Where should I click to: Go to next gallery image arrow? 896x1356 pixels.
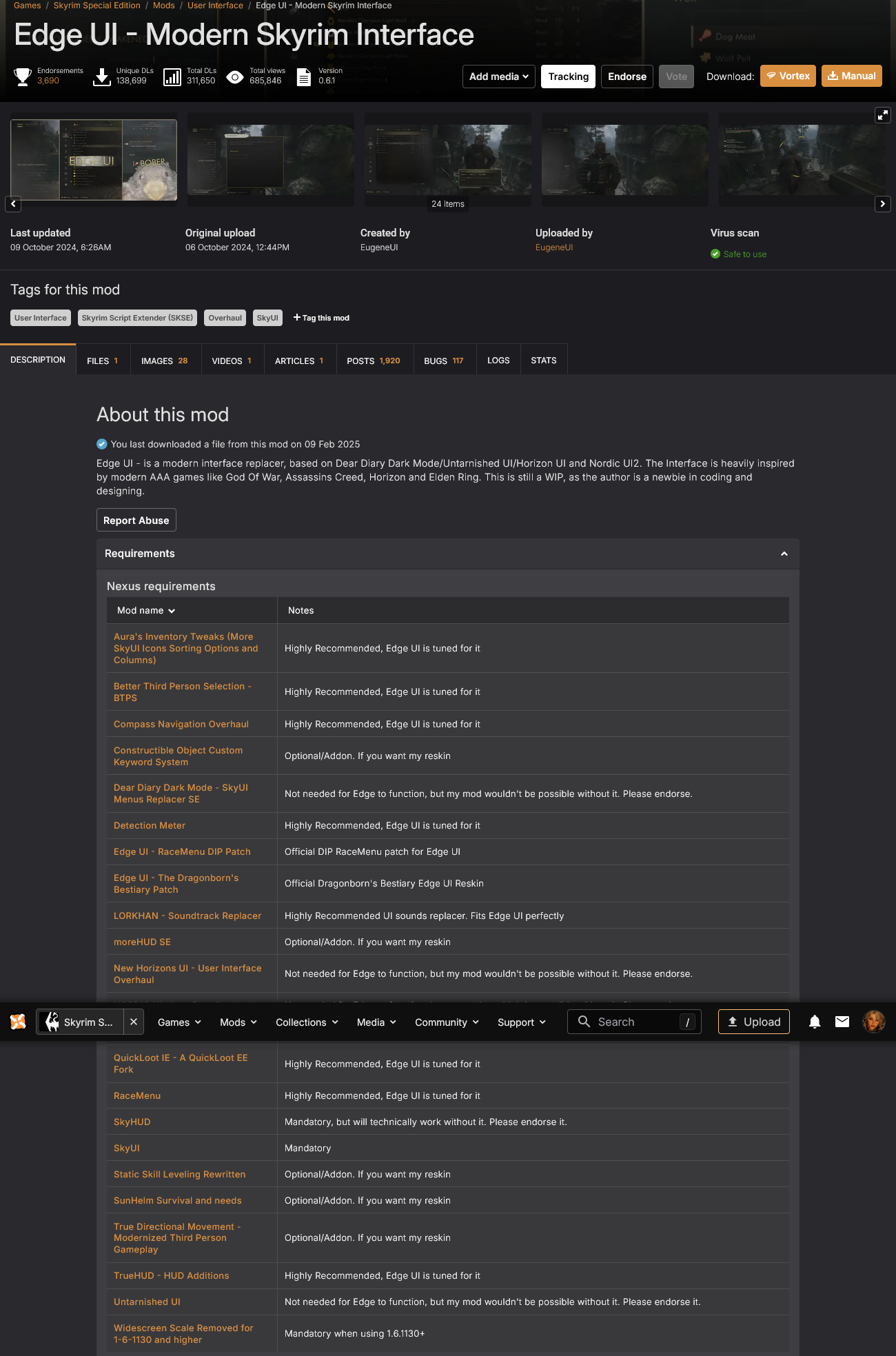pos(883,204)
